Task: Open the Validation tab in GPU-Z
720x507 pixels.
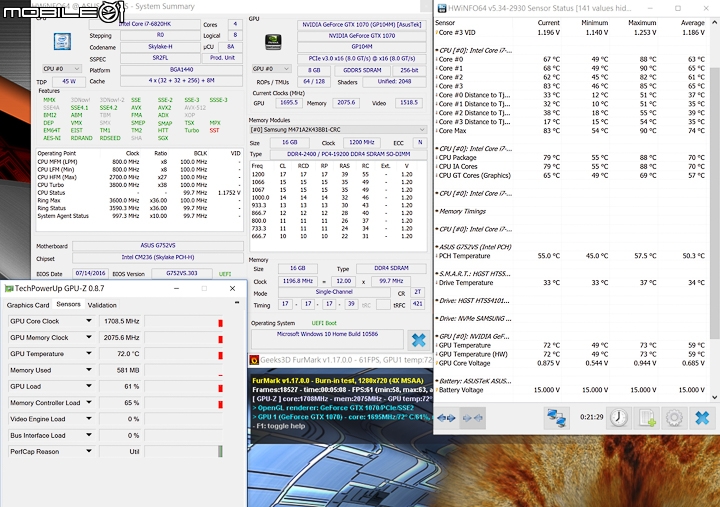Action: 102,305
